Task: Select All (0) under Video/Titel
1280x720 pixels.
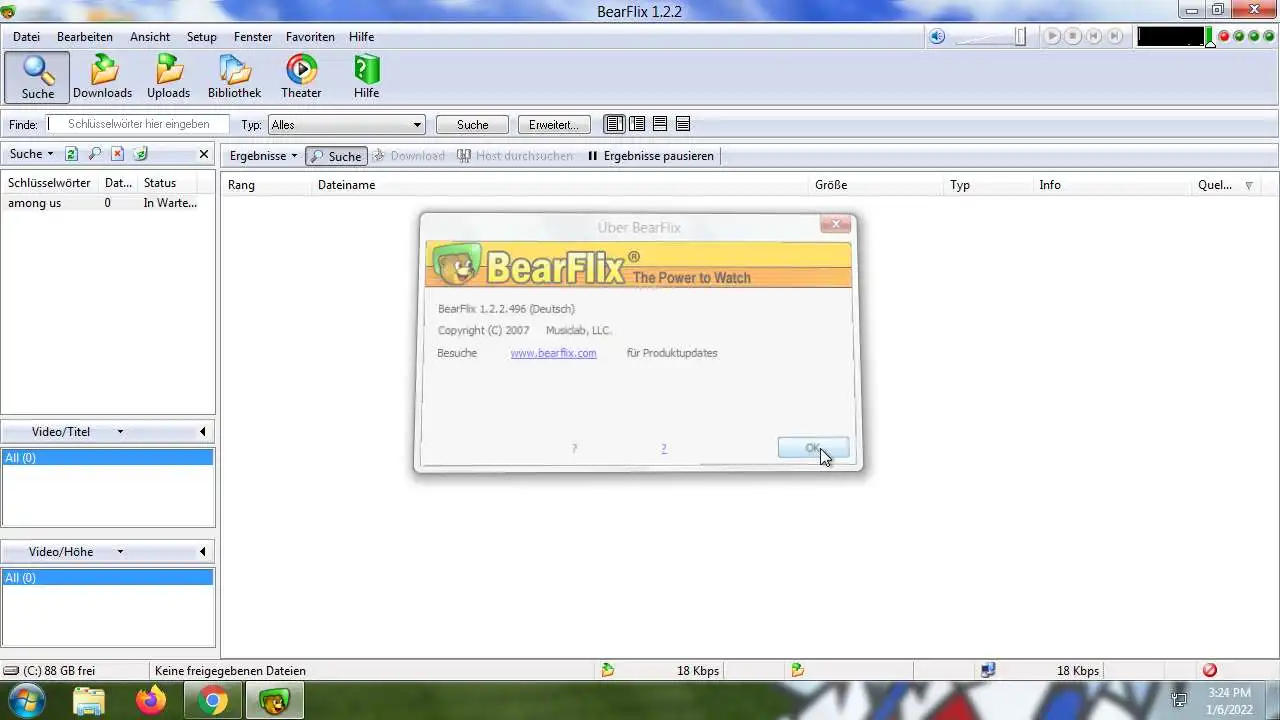Action: point(108,457)
